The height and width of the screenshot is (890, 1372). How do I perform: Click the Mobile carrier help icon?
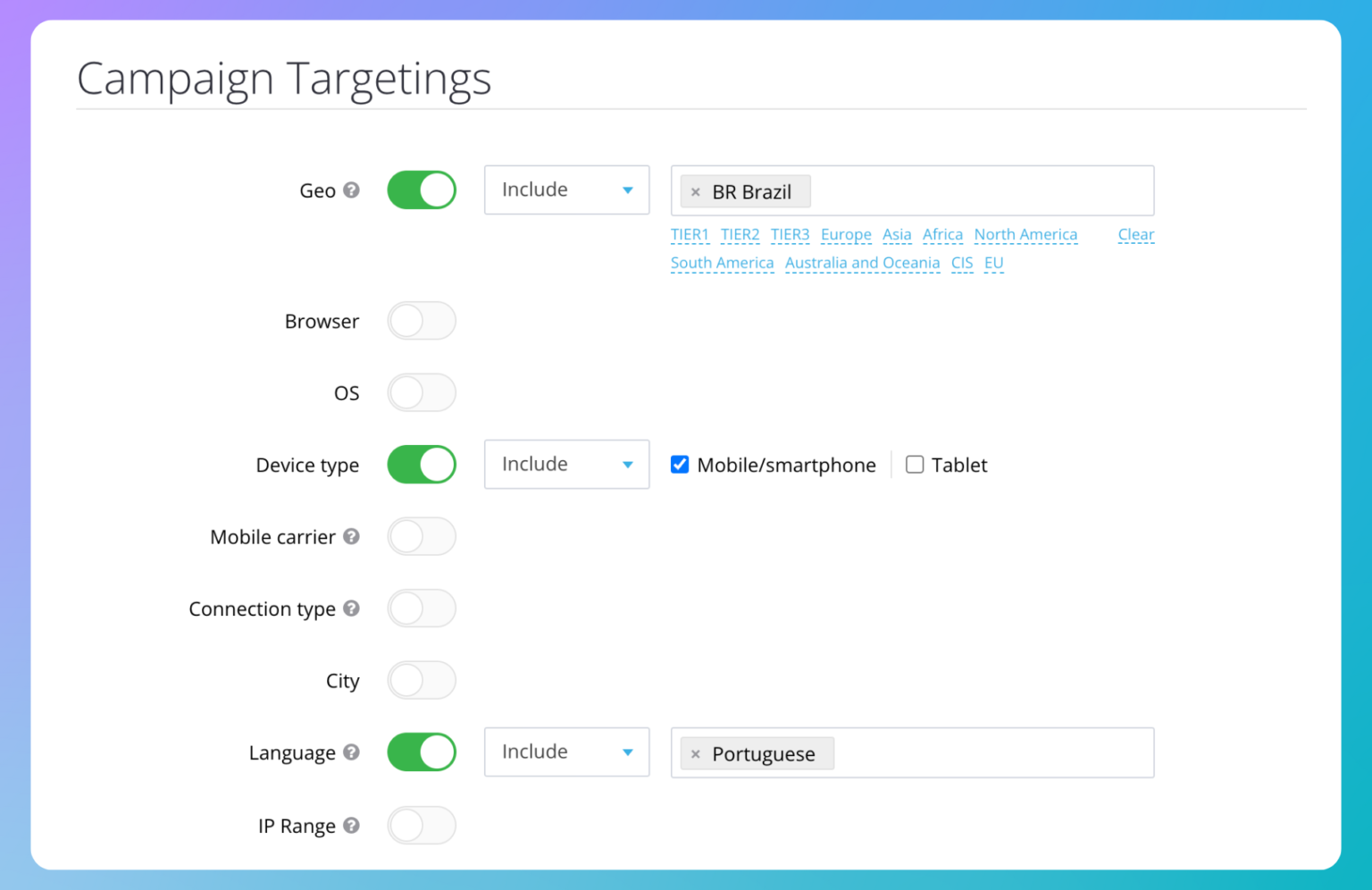point(351,536)
